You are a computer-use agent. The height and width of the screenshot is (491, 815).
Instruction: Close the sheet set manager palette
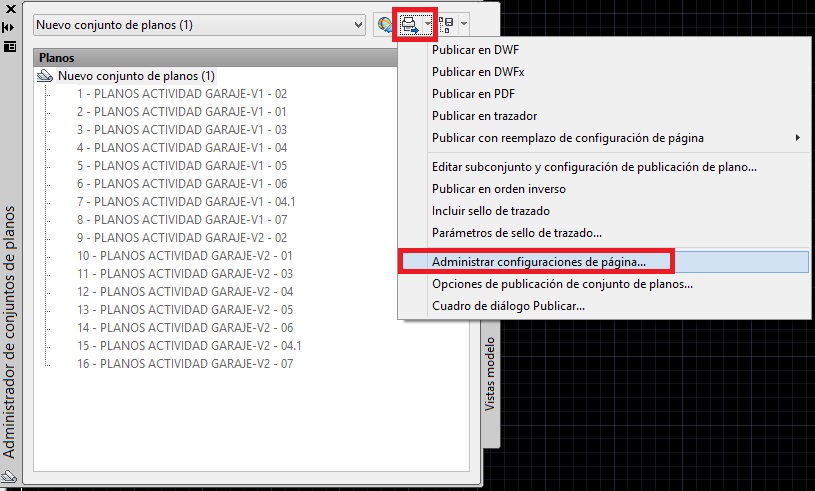point(9,9)
